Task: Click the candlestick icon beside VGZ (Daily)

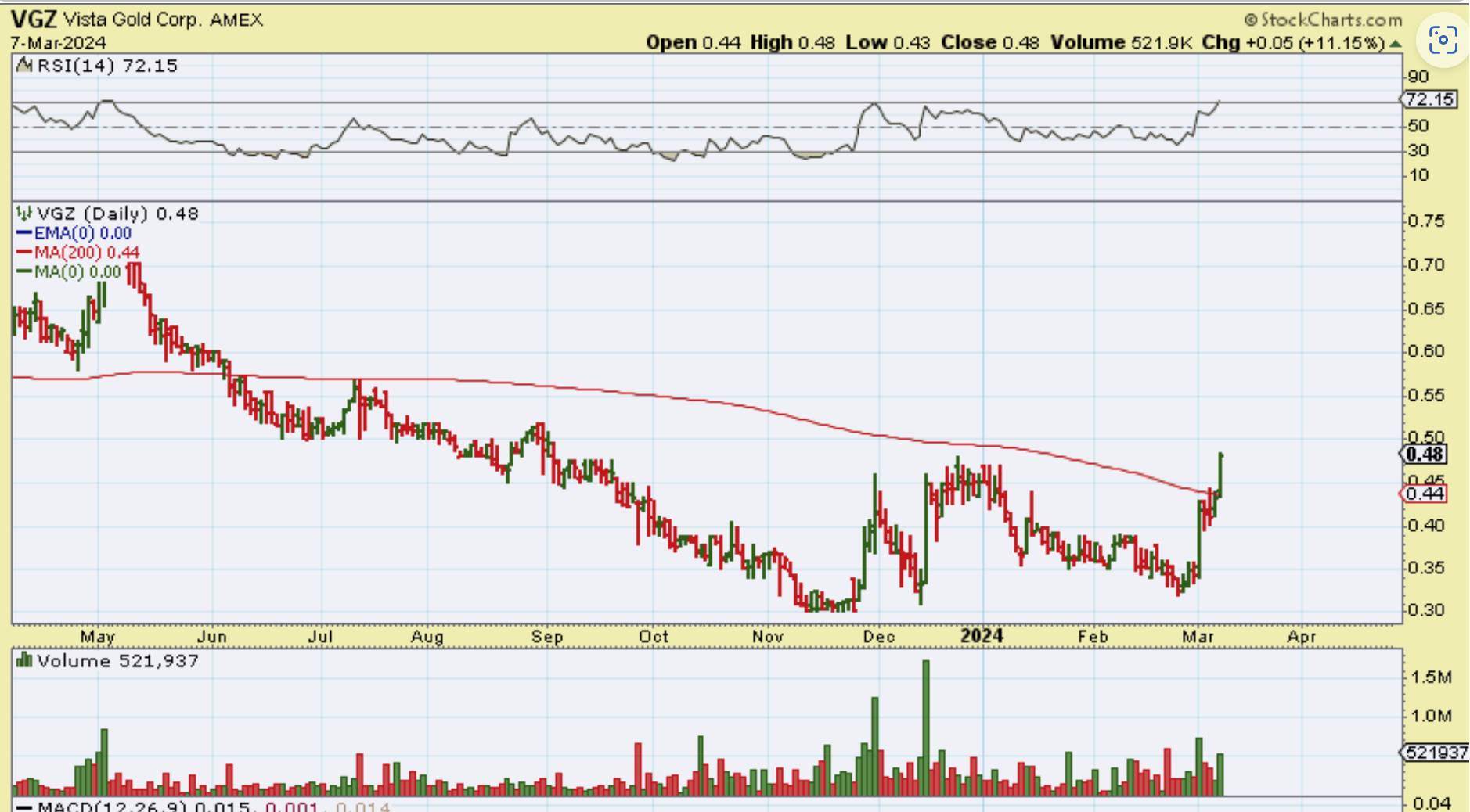Action: pyautogui.click(x=25, y=213)
